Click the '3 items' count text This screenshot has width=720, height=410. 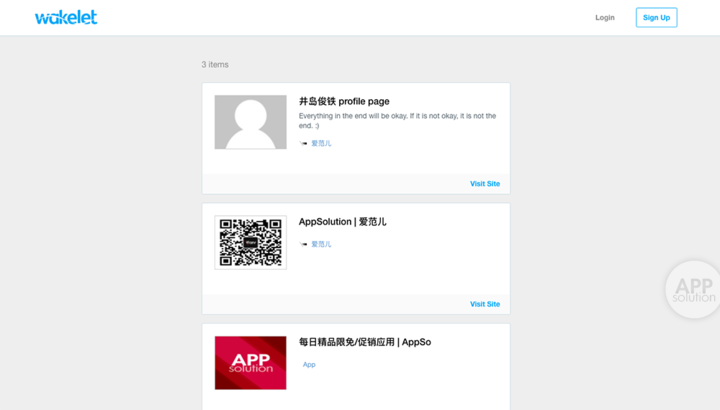(x=215, y=65)
